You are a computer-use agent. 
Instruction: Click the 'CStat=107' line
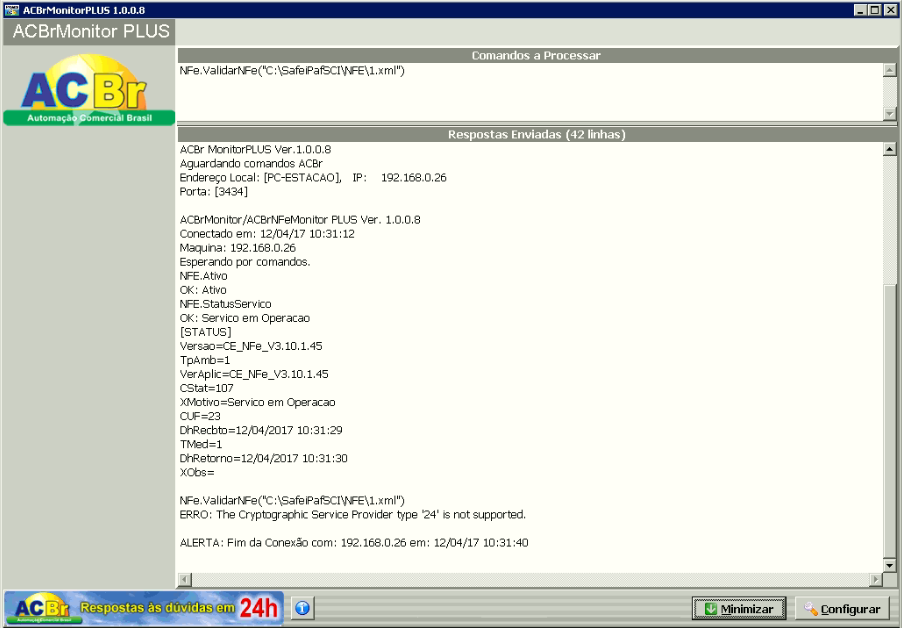207,388
